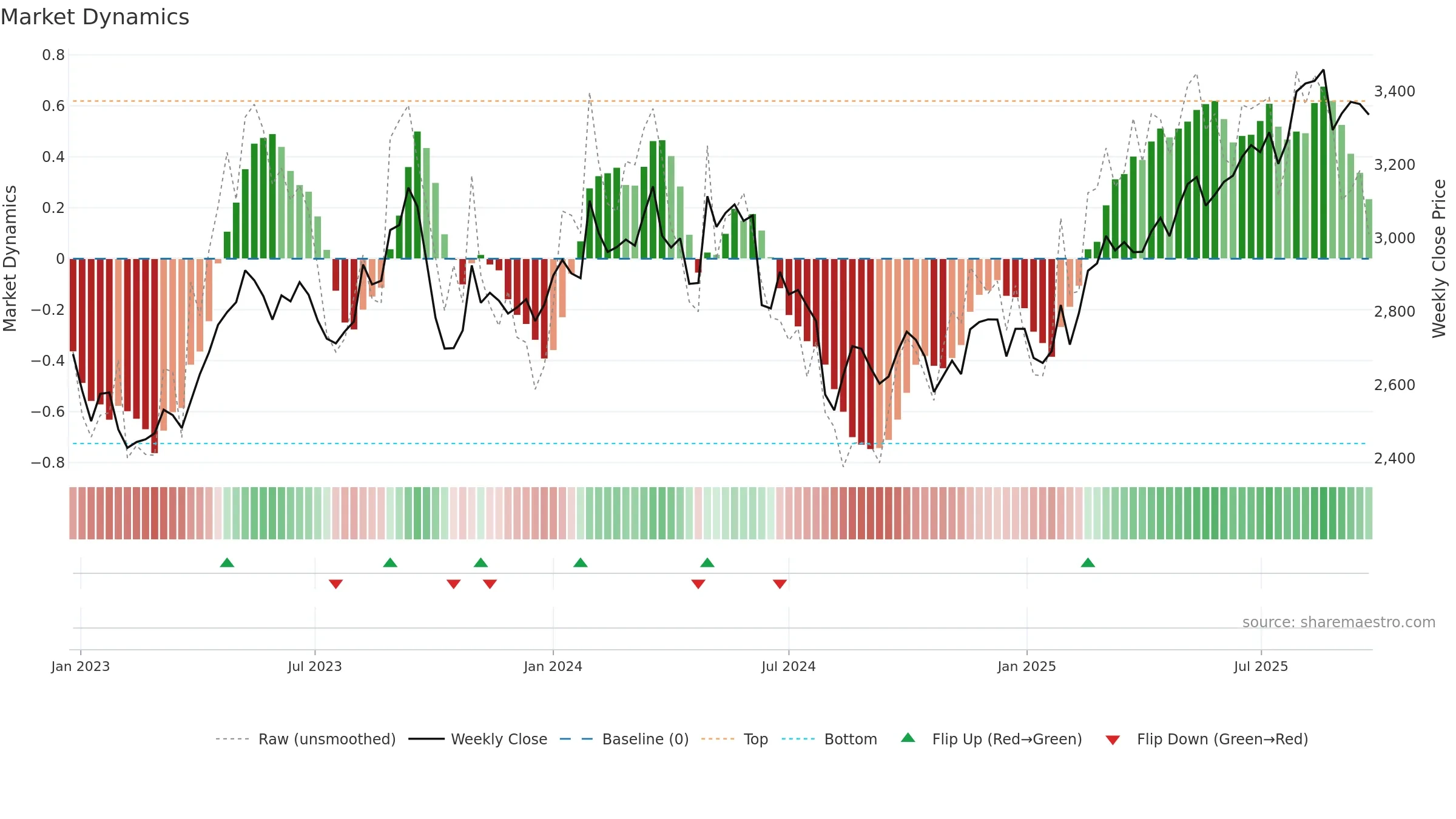This screenshot has height=819, width=1456.
Task: Click Flip Down (Green→Red) legend label
Action: click(x=1222, y=739)
